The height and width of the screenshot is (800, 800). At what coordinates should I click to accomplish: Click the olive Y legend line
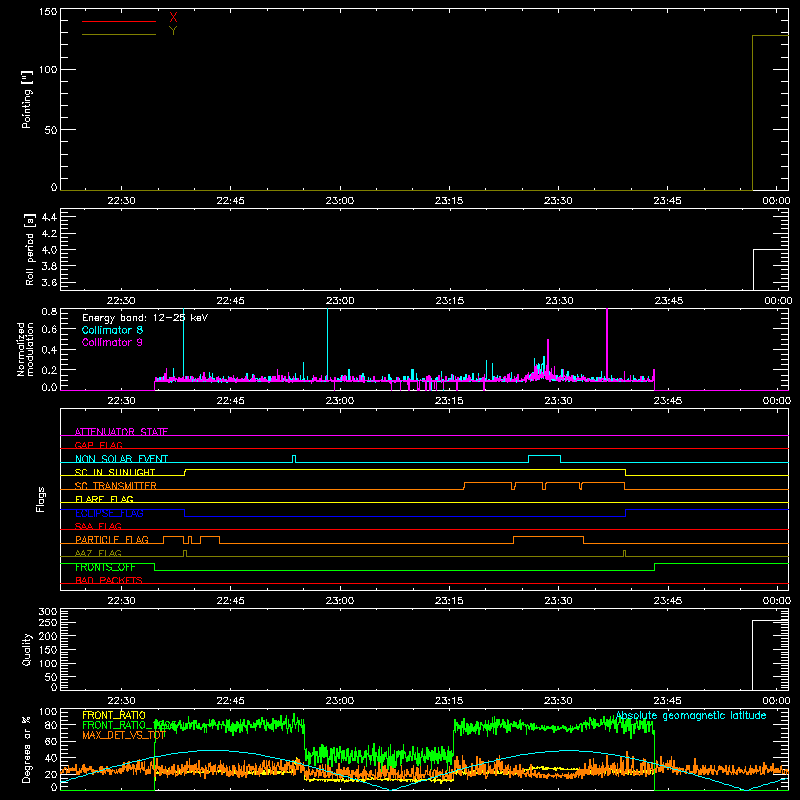[x=119, y=35]
